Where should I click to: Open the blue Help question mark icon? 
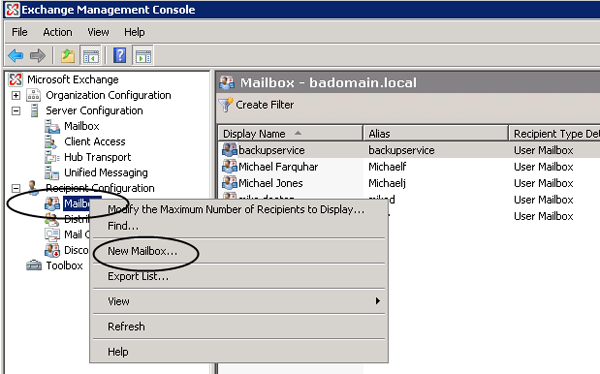click(119, 56)
